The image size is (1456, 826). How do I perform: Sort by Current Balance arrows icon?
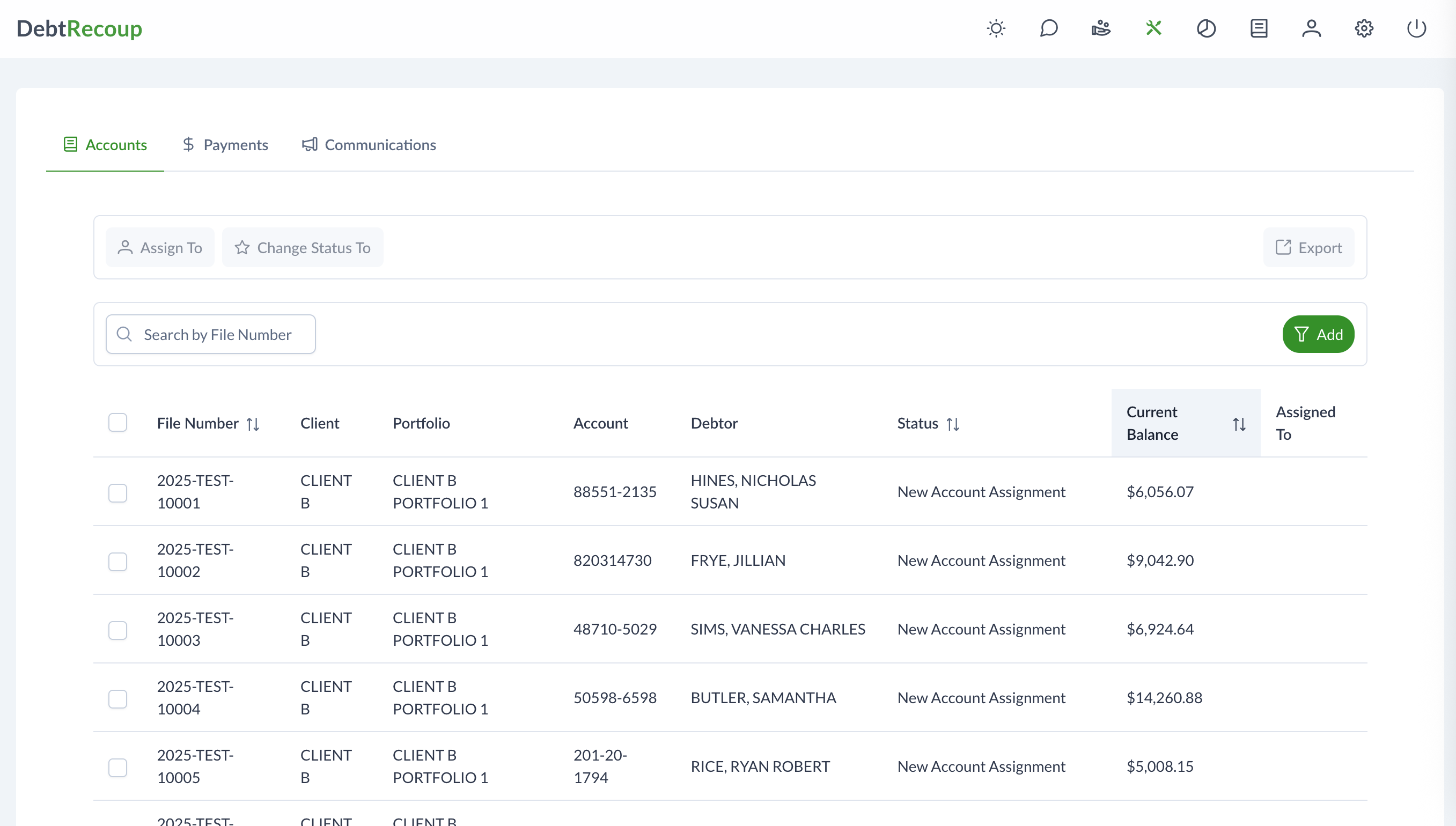[1239, 424]
